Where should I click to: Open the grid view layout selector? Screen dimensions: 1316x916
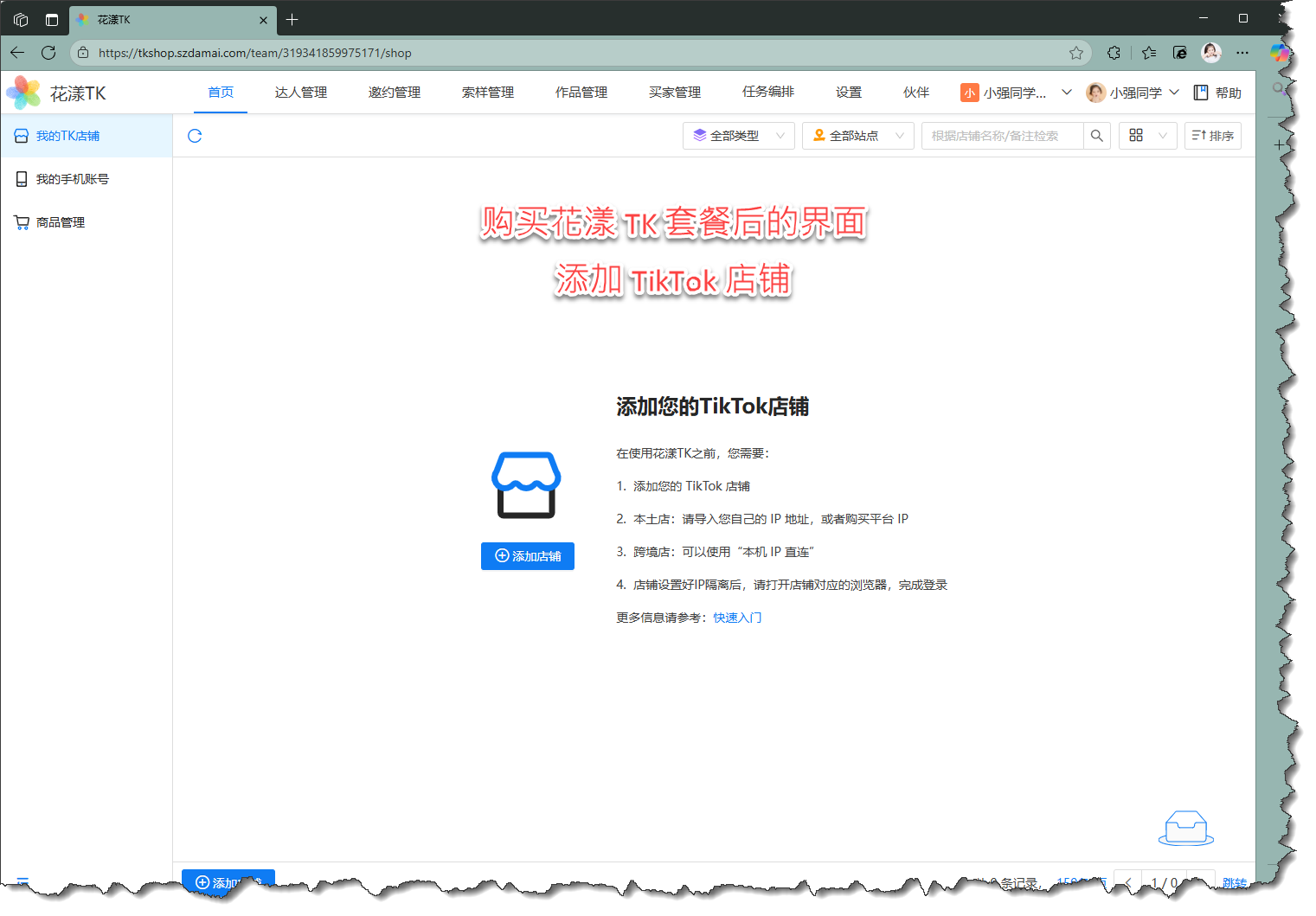pyautogui.click(x=1148, y=136)
